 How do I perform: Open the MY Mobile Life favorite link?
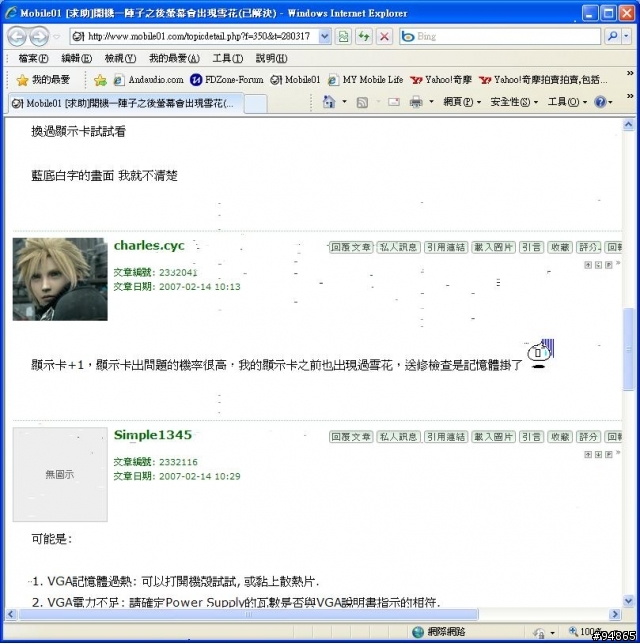tap(365, 80)
